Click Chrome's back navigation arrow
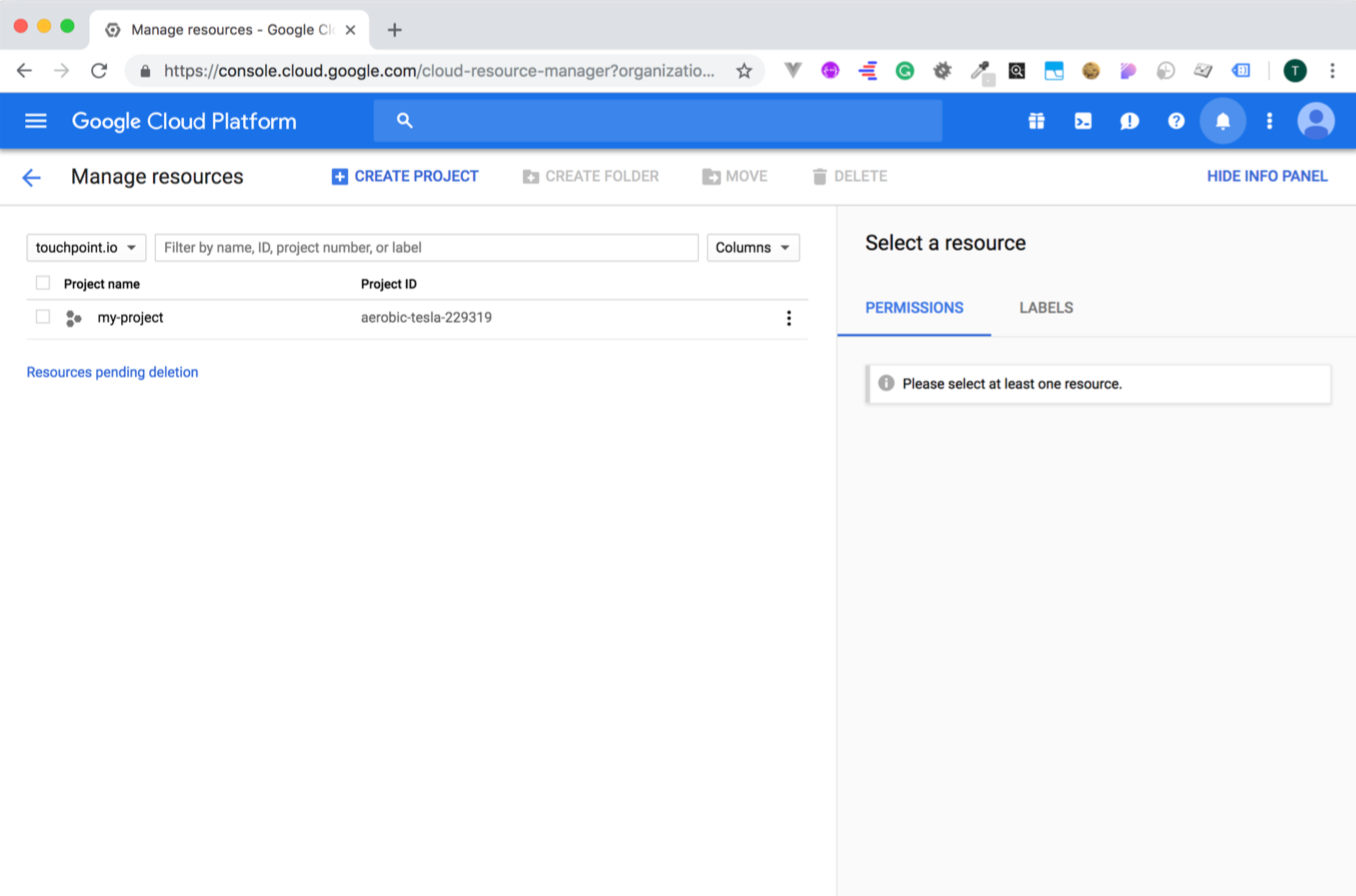 coord(25,71)
